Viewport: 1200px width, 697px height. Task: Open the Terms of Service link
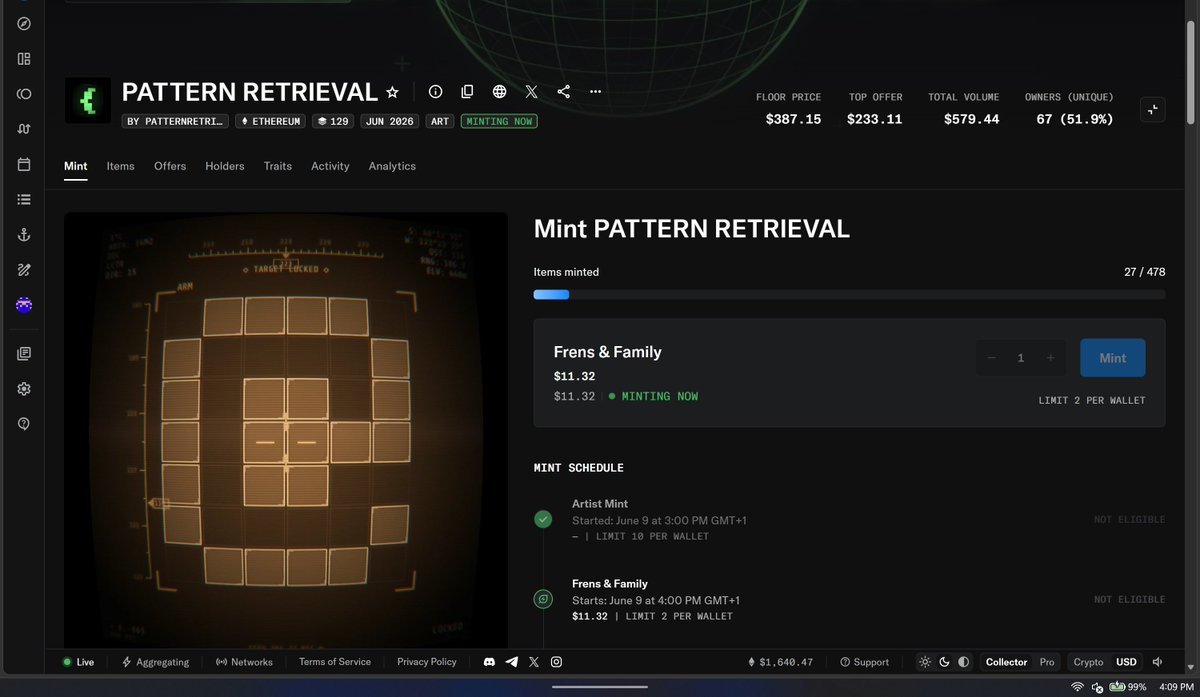[x=335, y=662]
